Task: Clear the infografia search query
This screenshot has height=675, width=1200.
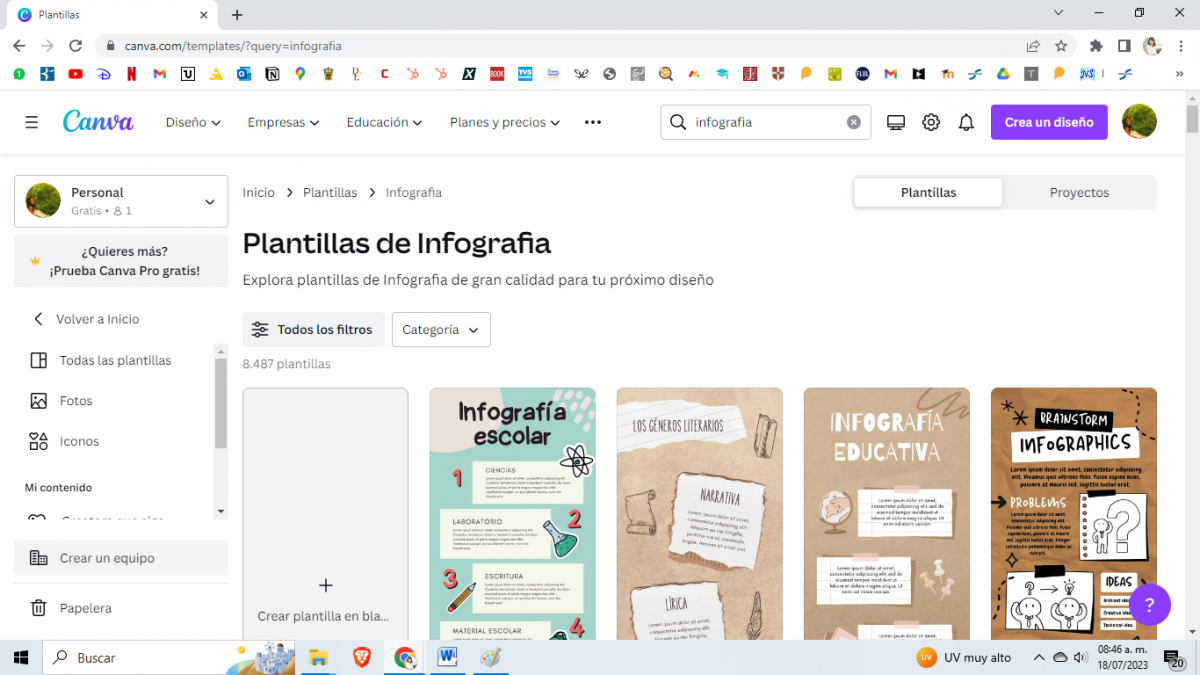Action: pyautogui.click(x=853, y=121)
